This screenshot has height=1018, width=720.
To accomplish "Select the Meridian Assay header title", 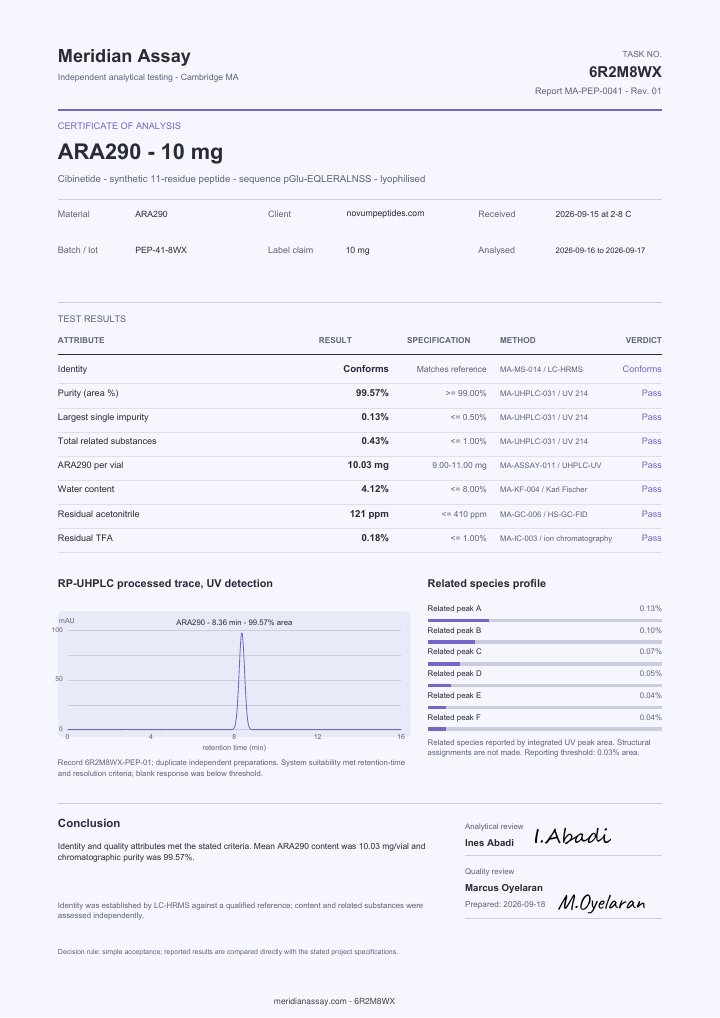I will [124, 56].
